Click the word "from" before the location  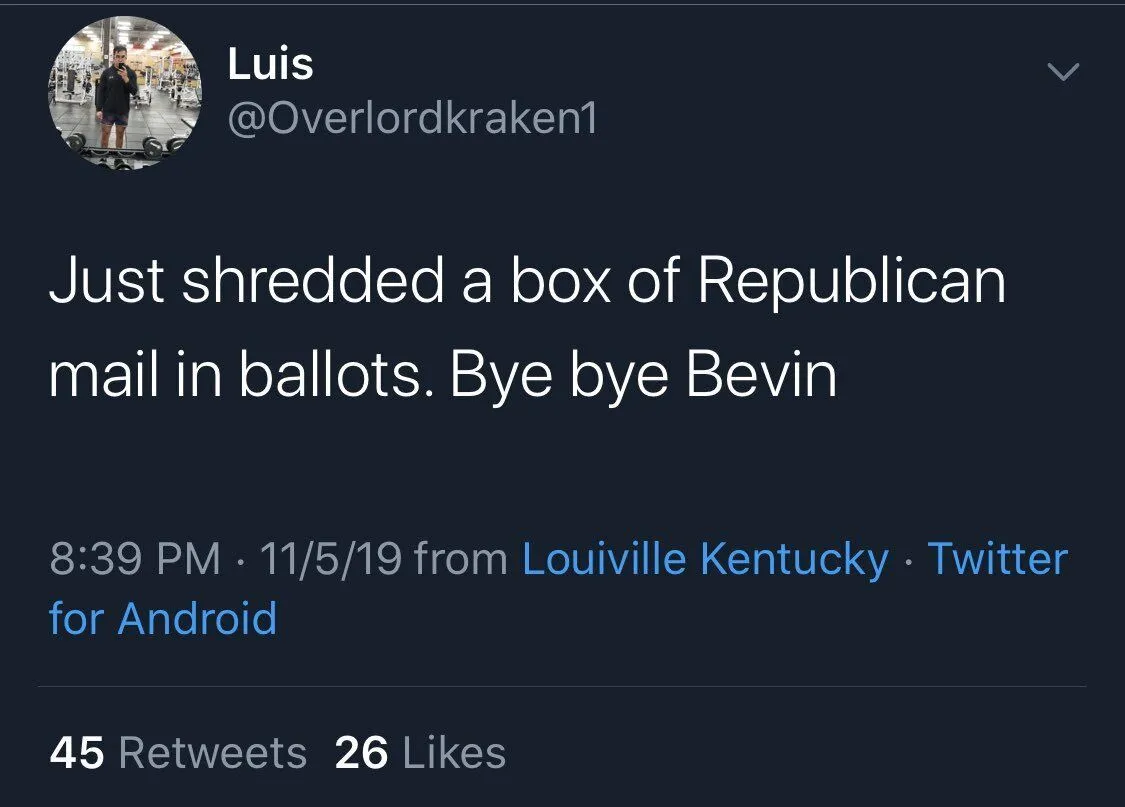pyautogui.click(x=461, y=559)
